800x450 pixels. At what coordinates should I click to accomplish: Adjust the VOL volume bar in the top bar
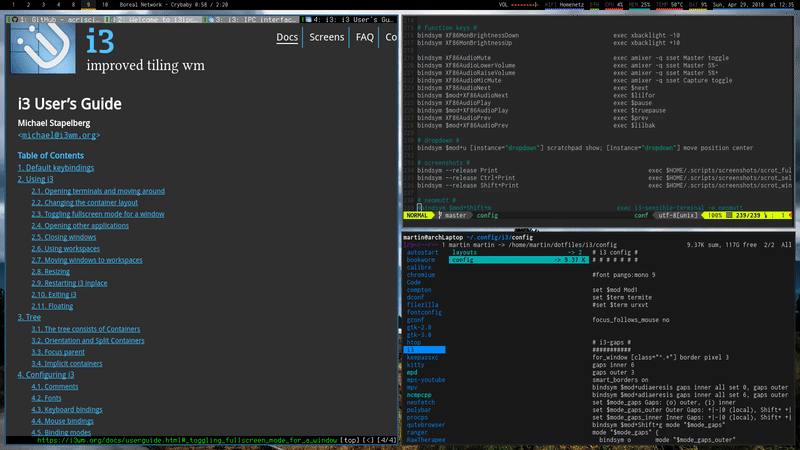(524, 5)
